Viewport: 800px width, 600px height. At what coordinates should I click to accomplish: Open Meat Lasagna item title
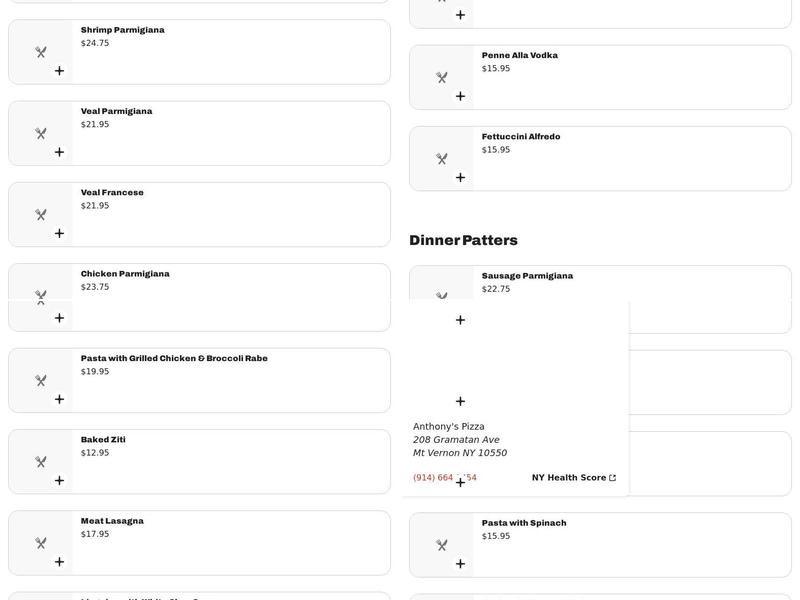pos(112,521)
